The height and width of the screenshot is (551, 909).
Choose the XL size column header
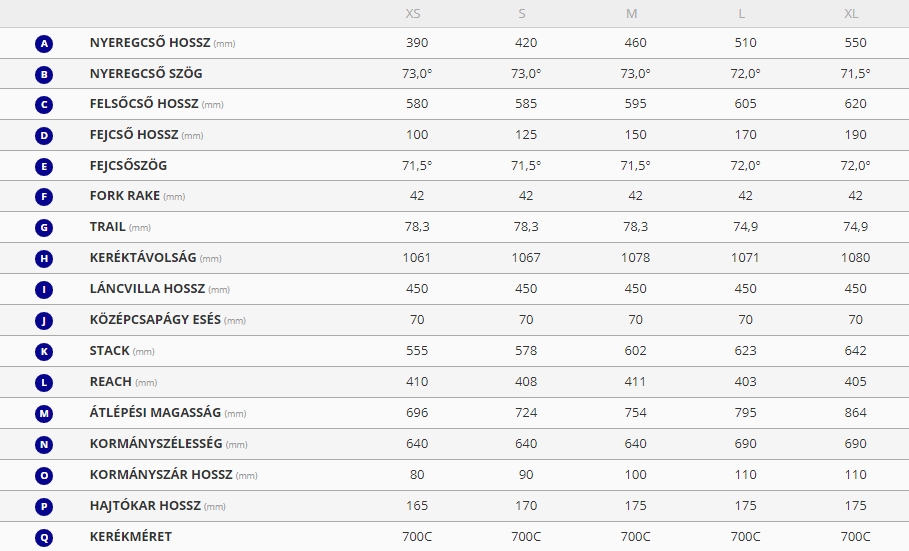tap(852, 14)
